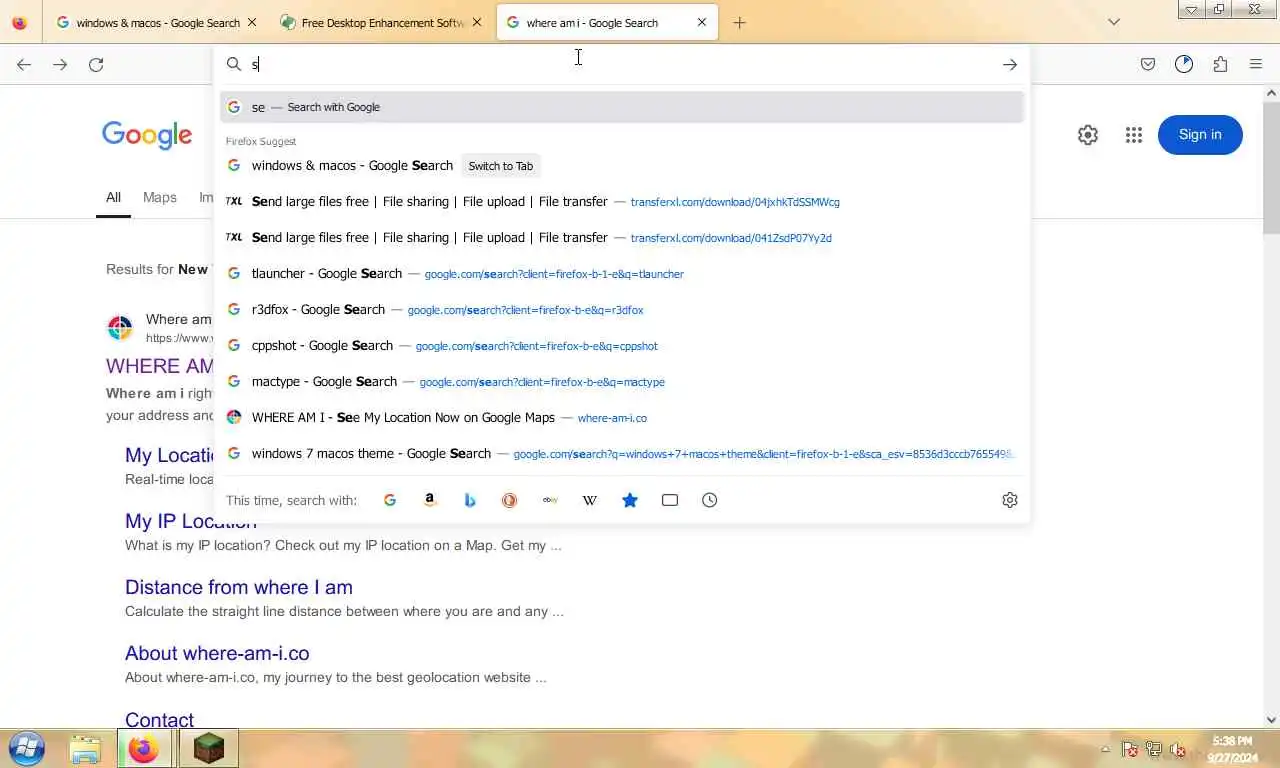The height and width of the screenshot is (768, 1280).
Task: Open search settings gear in dropdown
Action: (x=1010, y=500)
